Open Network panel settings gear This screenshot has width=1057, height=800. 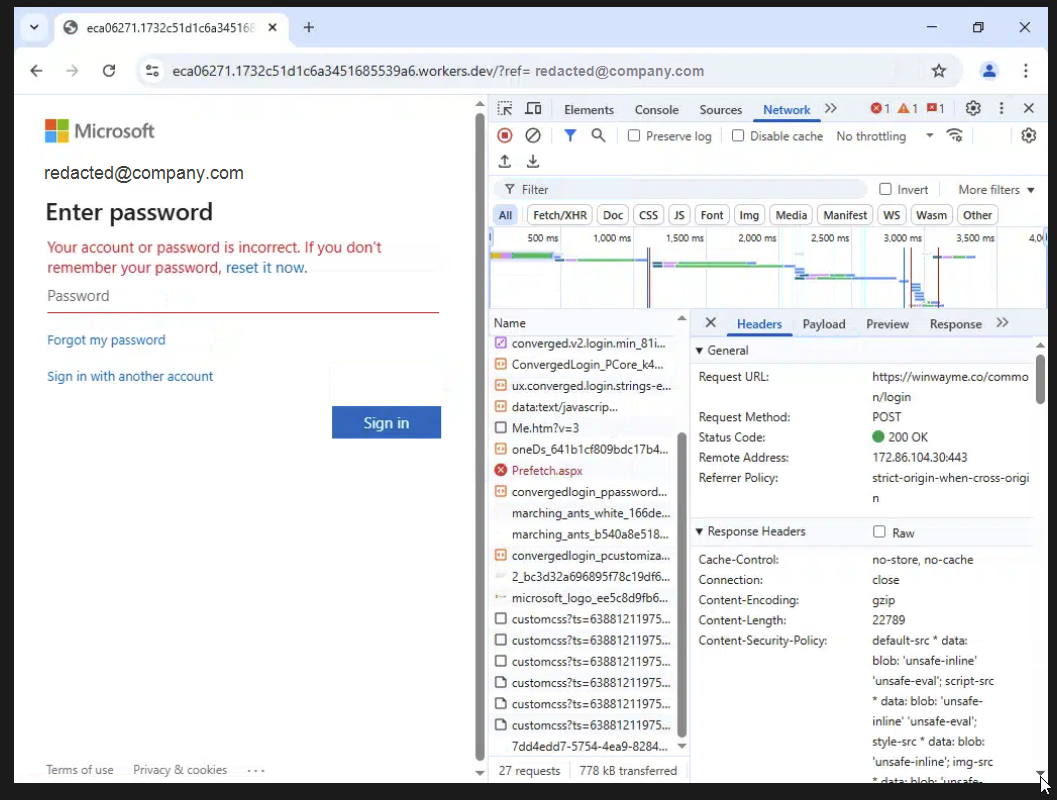pyautogui.click(x=1028, y=135)
